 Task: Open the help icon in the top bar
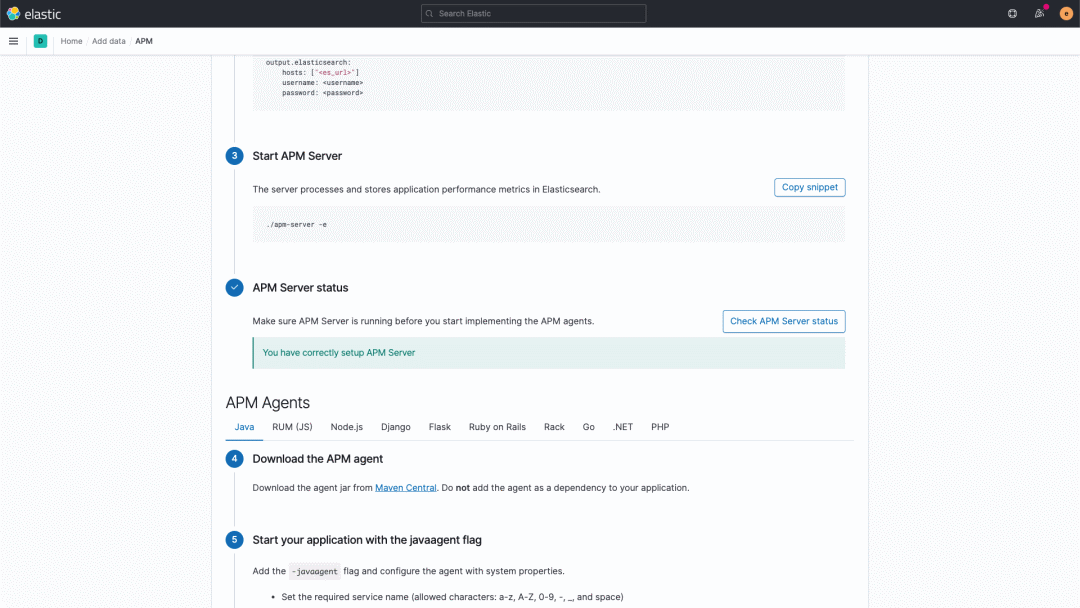click(1010, 13)
